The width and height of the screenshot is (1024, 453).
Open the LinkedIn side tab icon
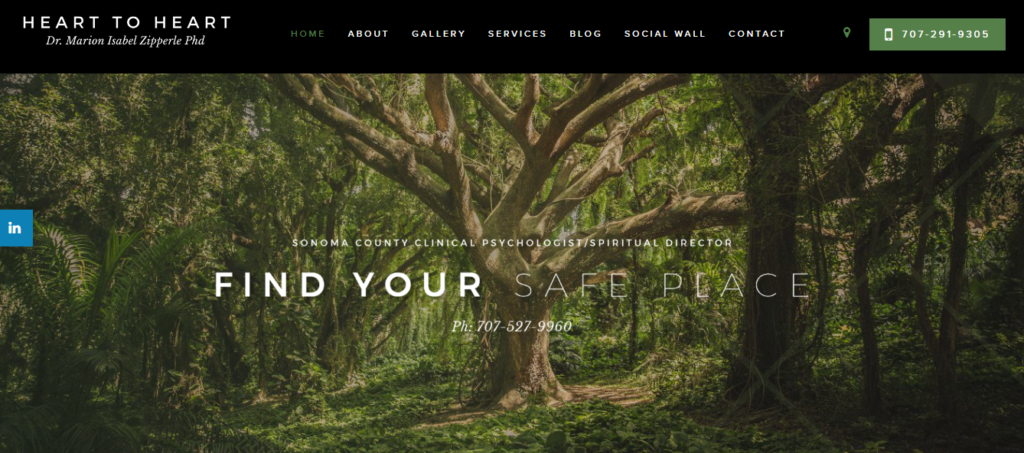coord(15,228)
